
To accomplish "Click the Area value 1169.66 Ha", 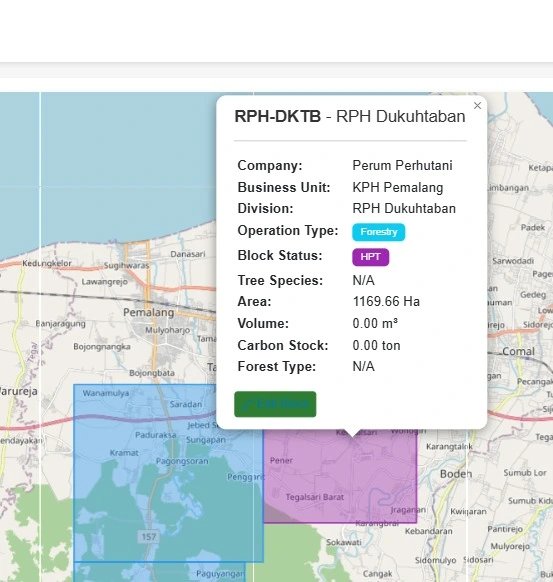I will point(386,301).
